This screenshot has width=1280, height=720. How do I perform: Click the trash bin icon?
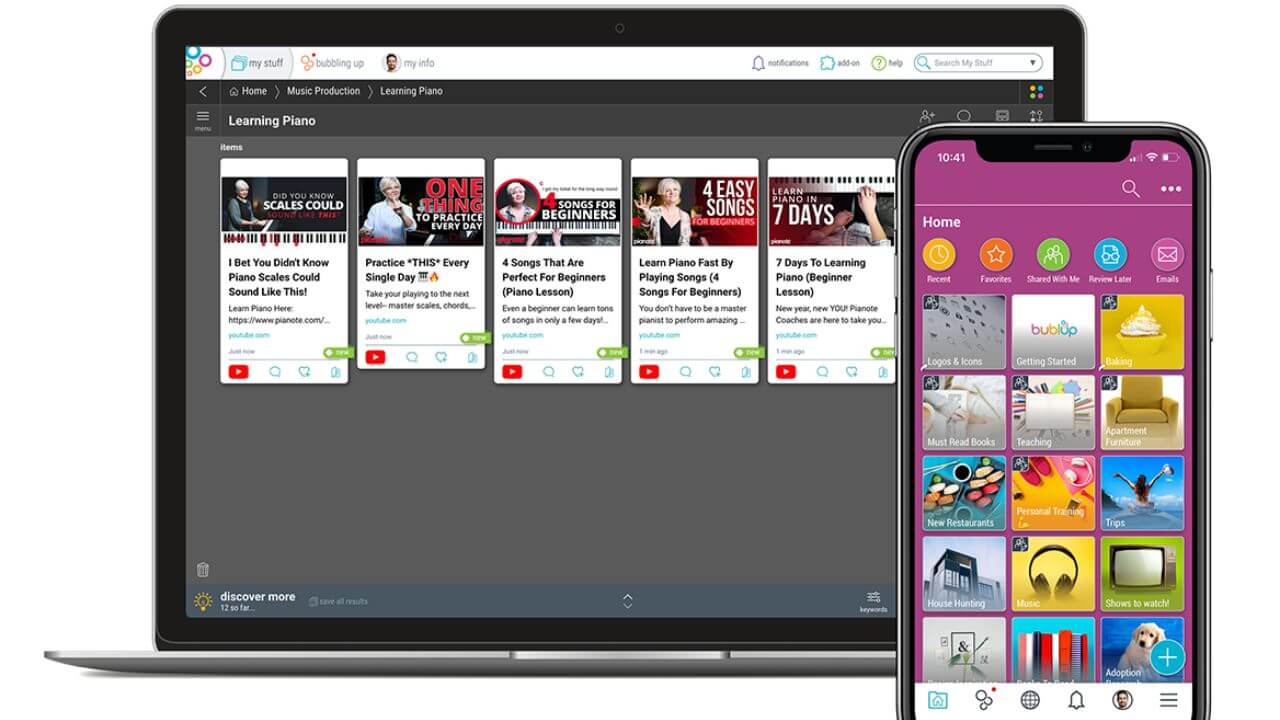(203, 570)
